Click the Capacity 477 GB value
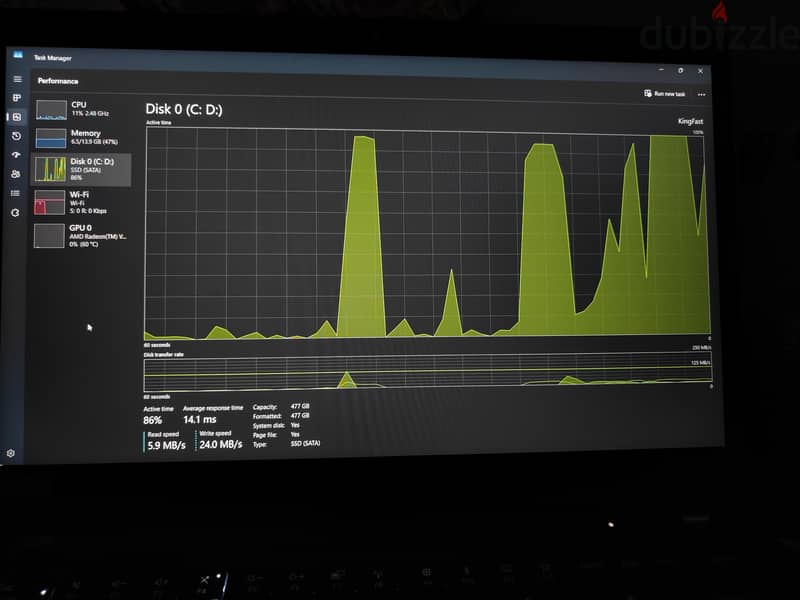800x600 pixels. point(300,406)
